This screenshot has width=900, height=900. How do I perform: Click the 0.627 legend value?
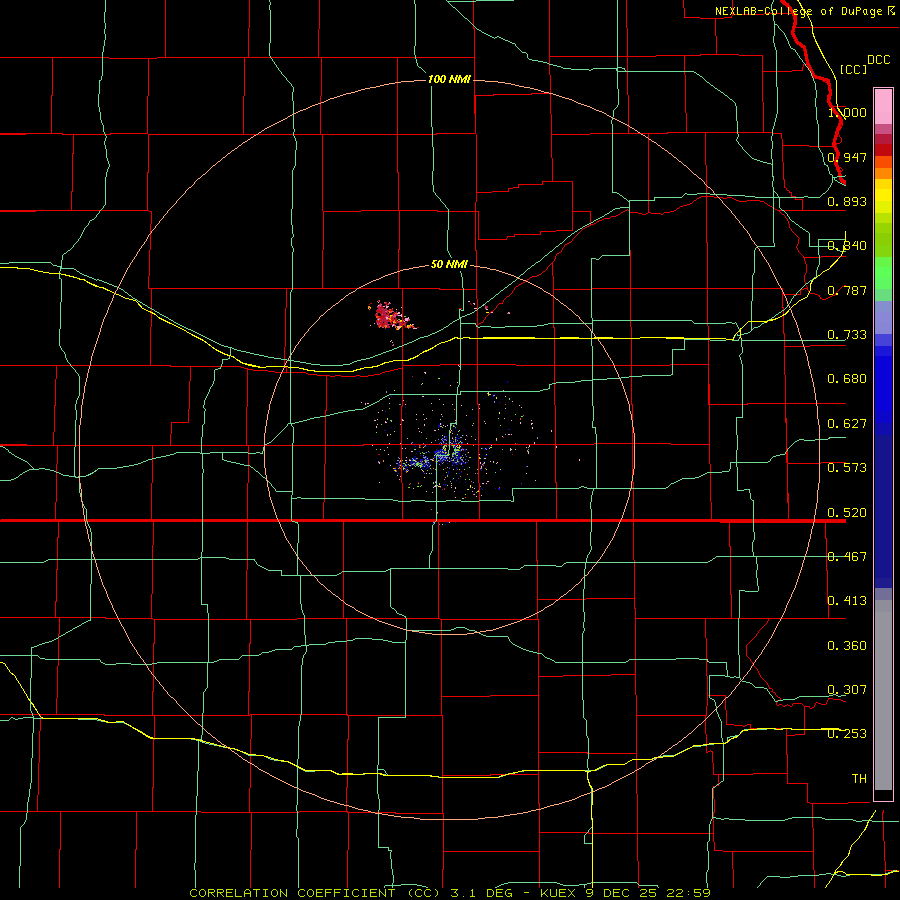pos(847,424)
